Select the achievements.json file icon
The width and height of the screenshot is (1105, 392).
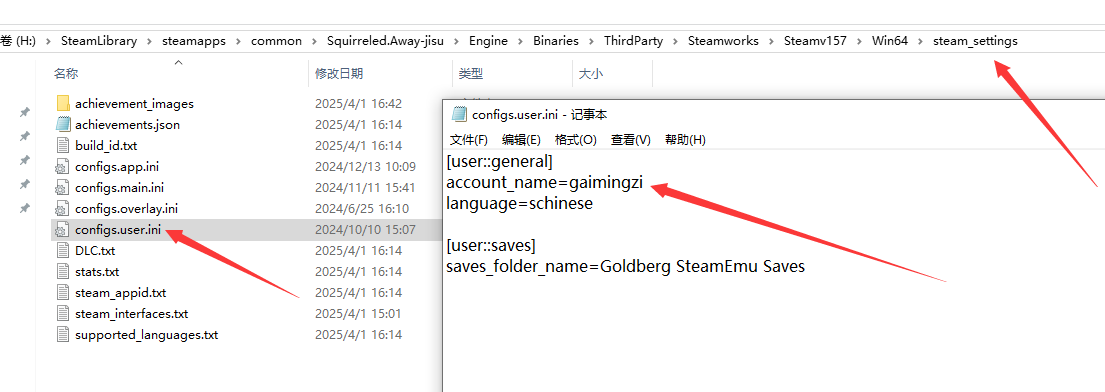click(63, 125)
